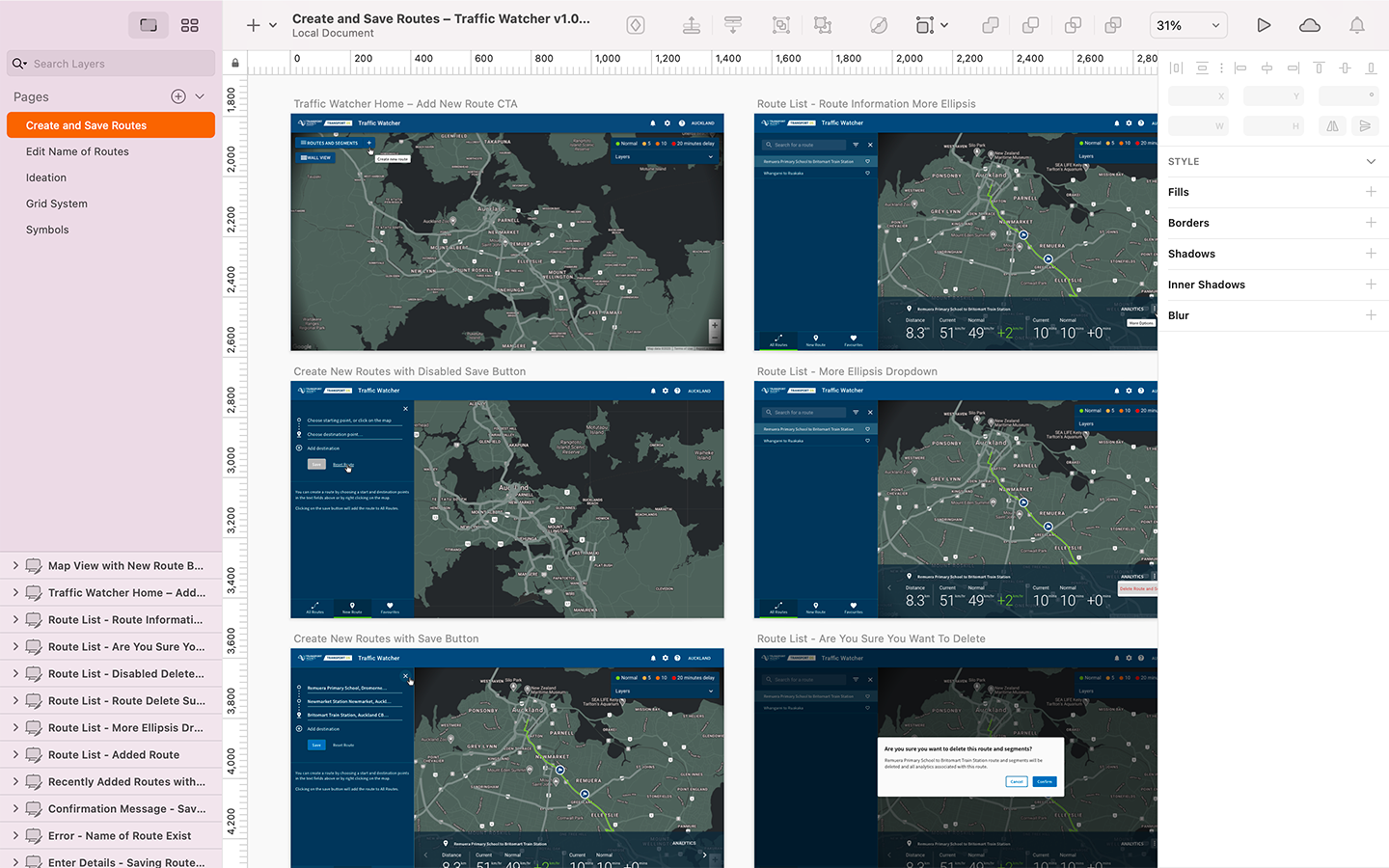The width and height of the screenshot is (1389, 868).
Task: Expand Route List - Are You Sure layer
Action: pos(15,647)
